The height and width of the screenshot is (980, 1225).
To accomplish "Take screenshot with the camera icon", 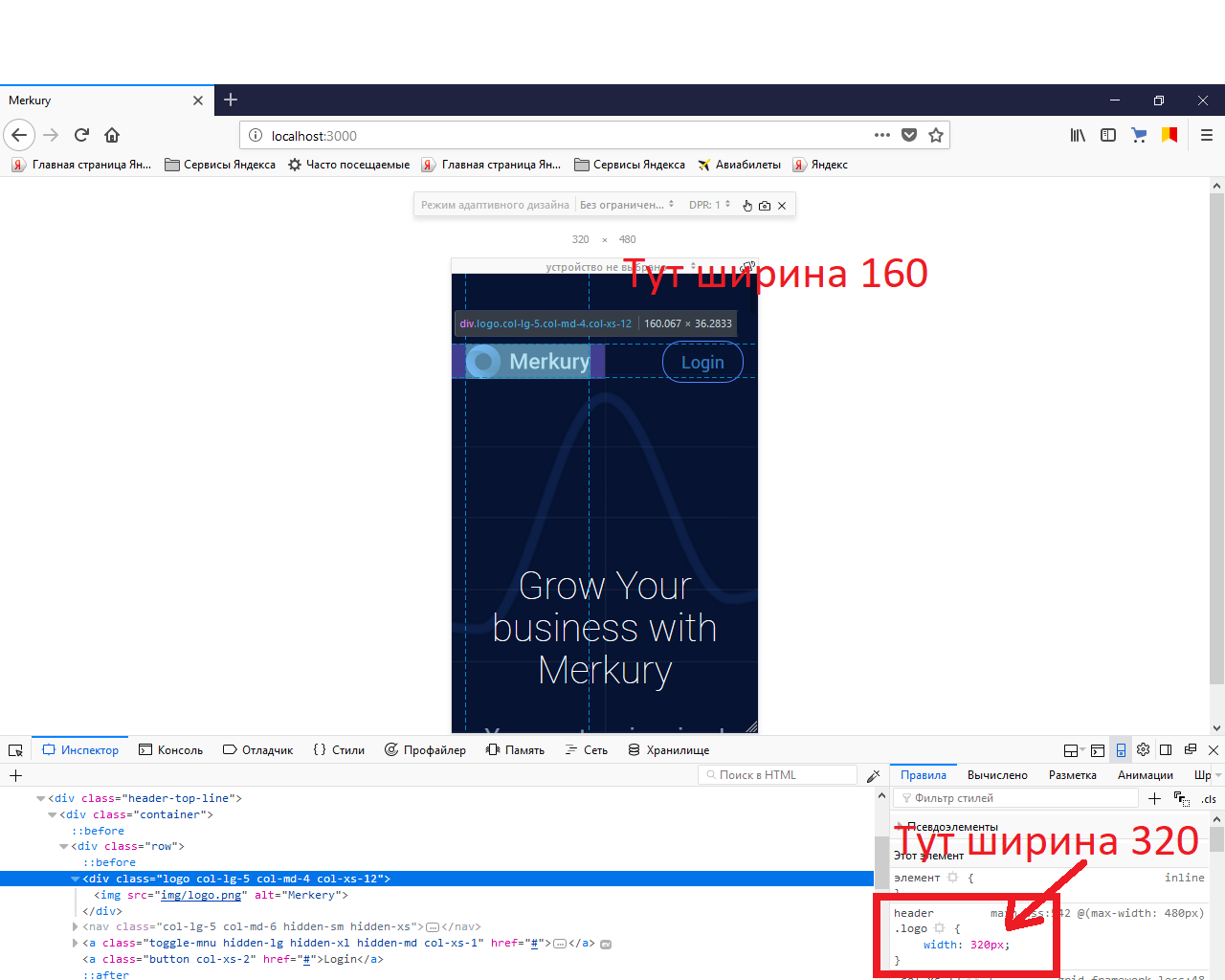I will 765,205.
